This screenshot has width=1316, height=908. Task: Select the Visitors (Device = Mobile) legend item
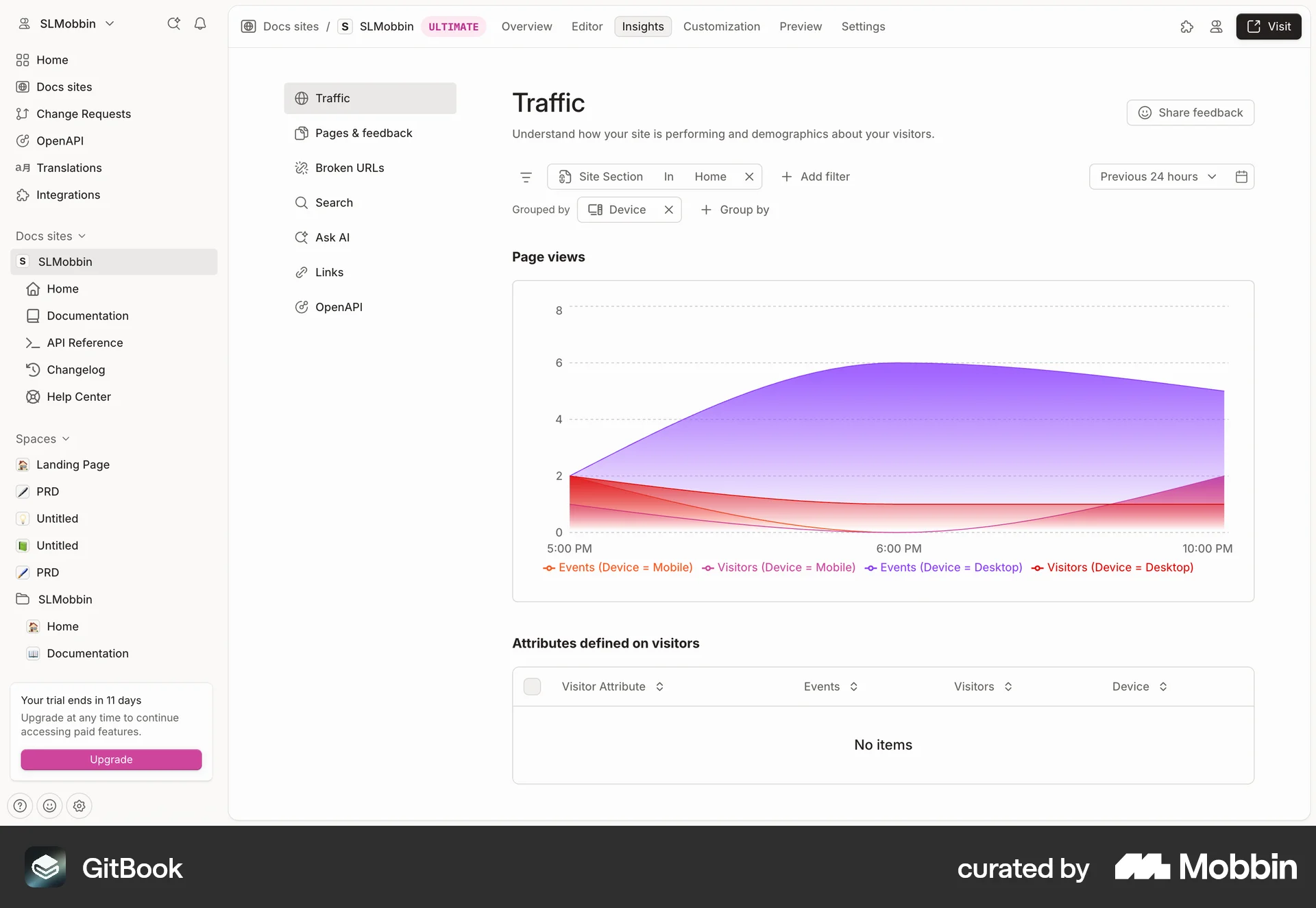779,567
